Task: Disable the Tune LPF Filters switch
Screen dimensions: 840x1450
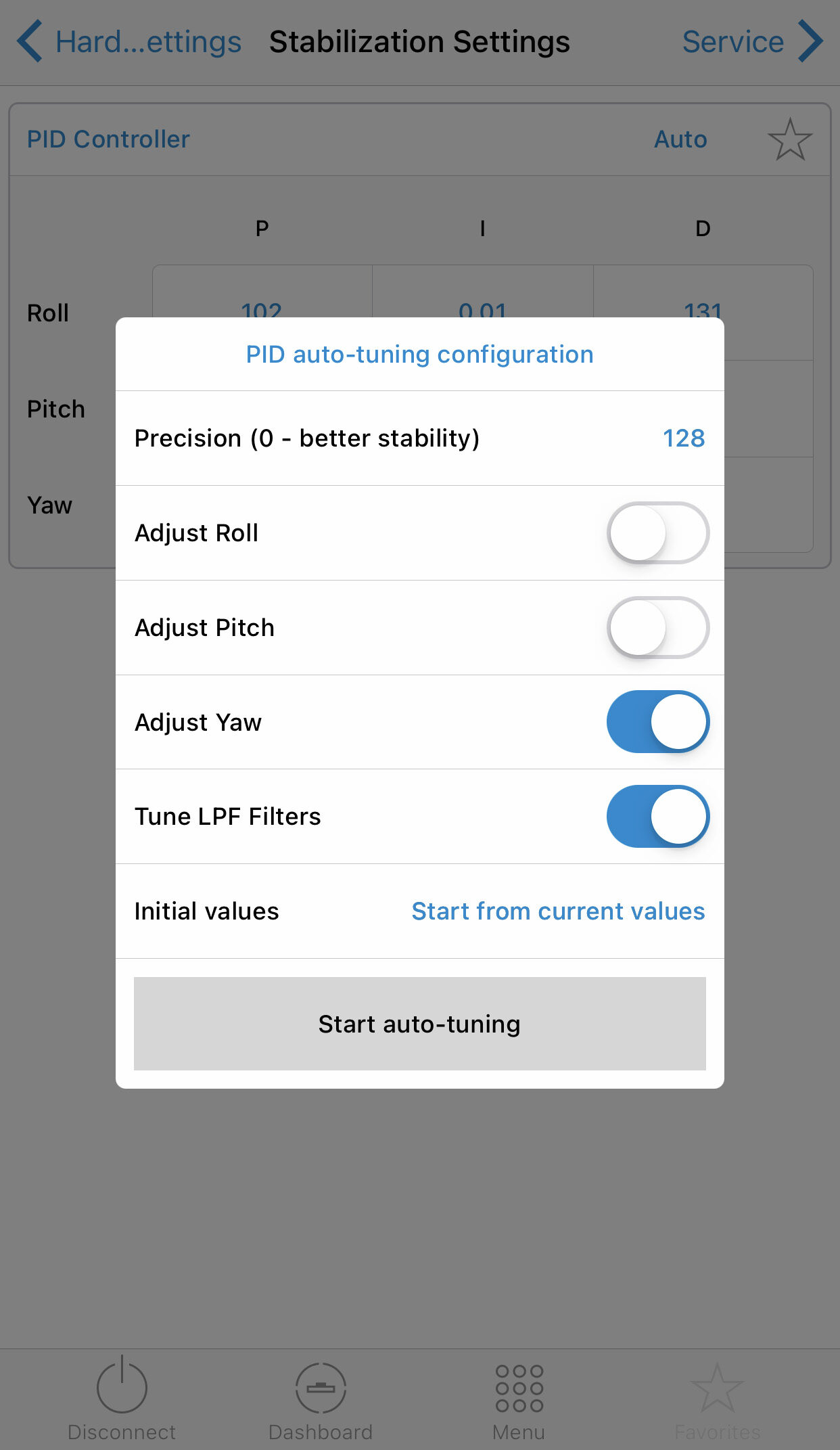Action: tap(658, 817)
